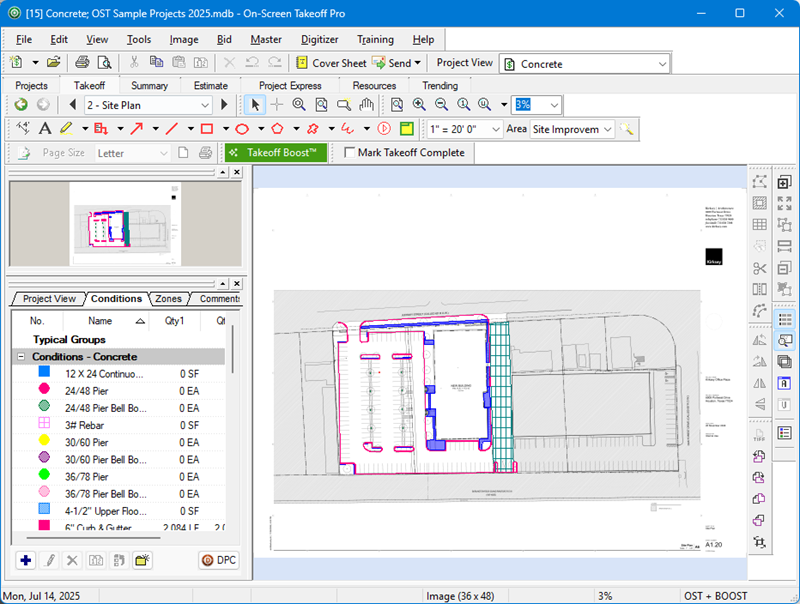This screenshot has width=800, height=604.
Task: Click the Cut scissors icon
Action: pos(134,62)
